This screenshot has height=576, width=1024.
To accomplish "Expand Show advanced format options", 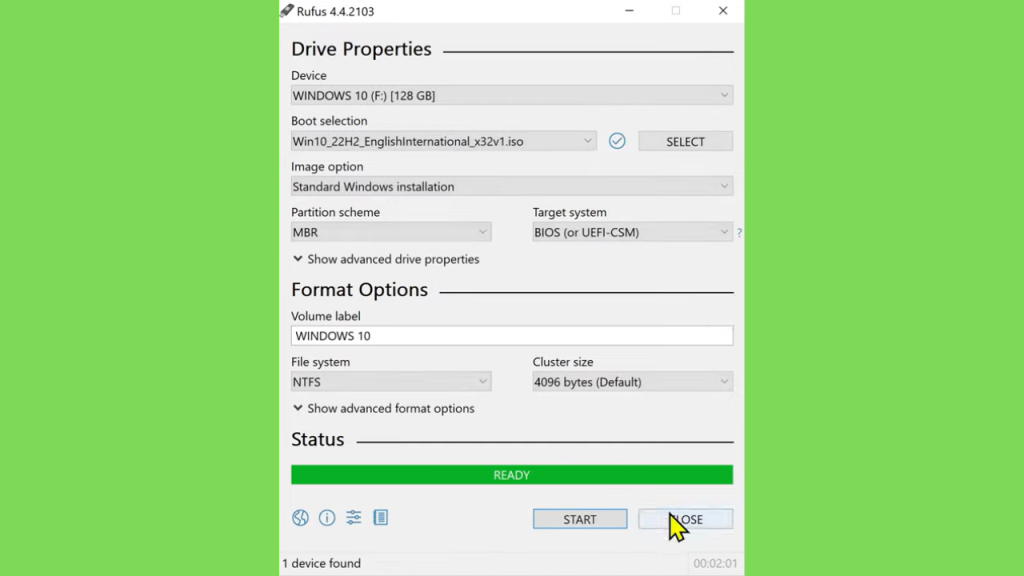I will coord(384,409).
